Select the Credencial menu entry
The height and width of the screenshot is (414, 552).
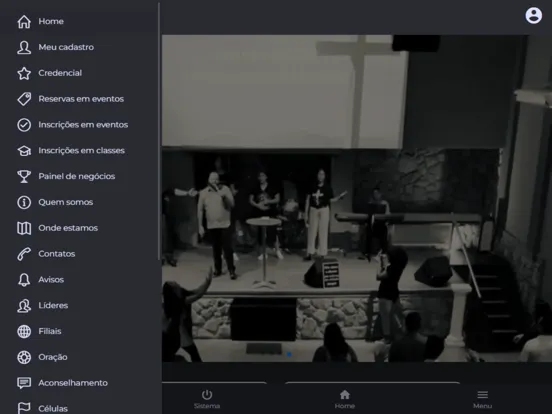(x=60, y=73)
